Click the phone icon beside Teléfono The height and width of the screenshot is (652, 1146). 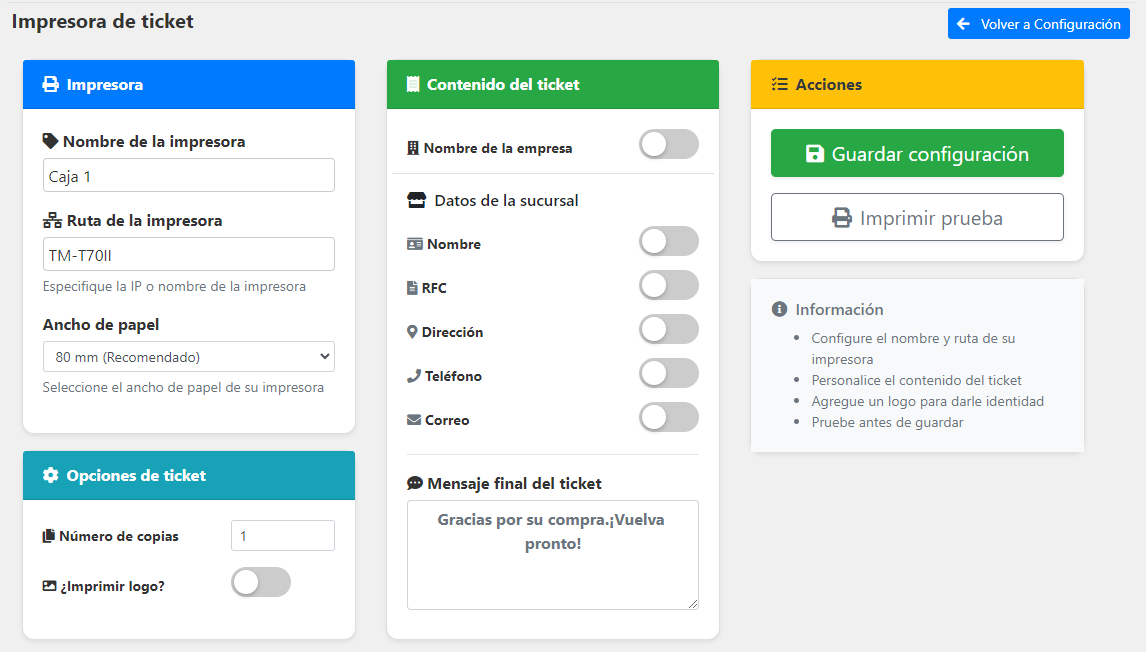point(414,375)
